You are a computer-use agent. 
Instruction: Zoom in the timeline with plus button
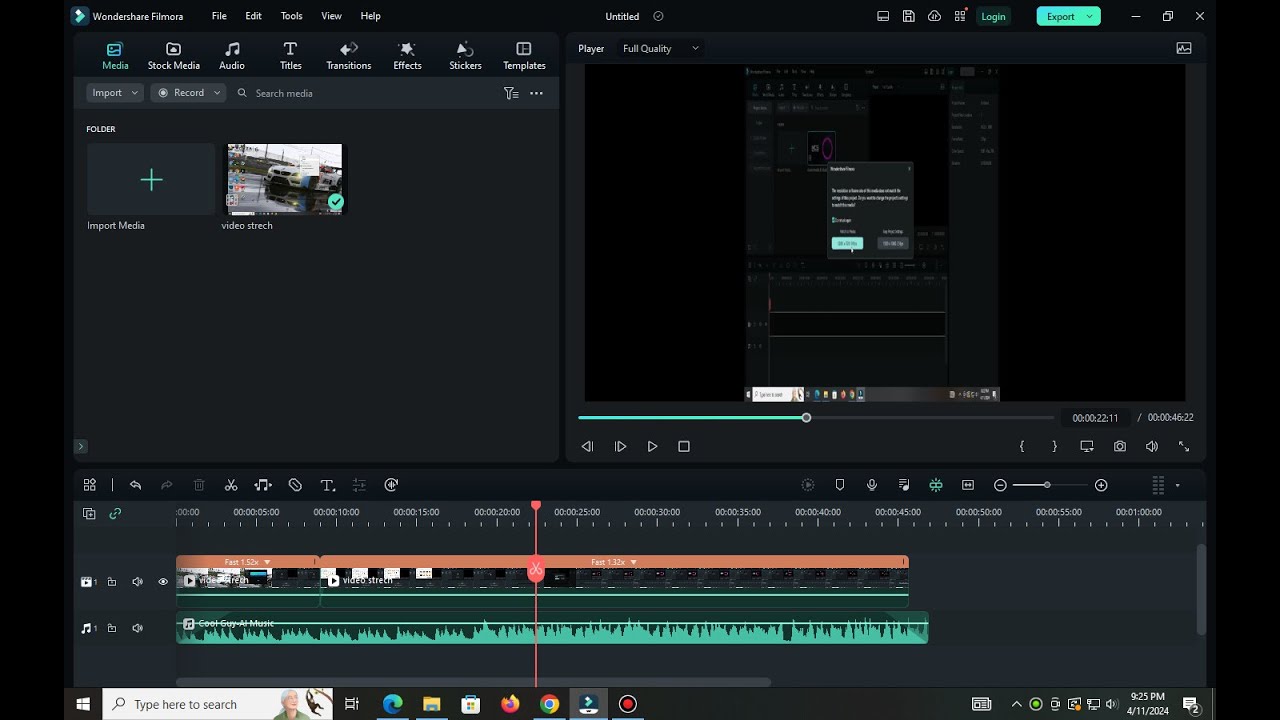pos(1101,485)
